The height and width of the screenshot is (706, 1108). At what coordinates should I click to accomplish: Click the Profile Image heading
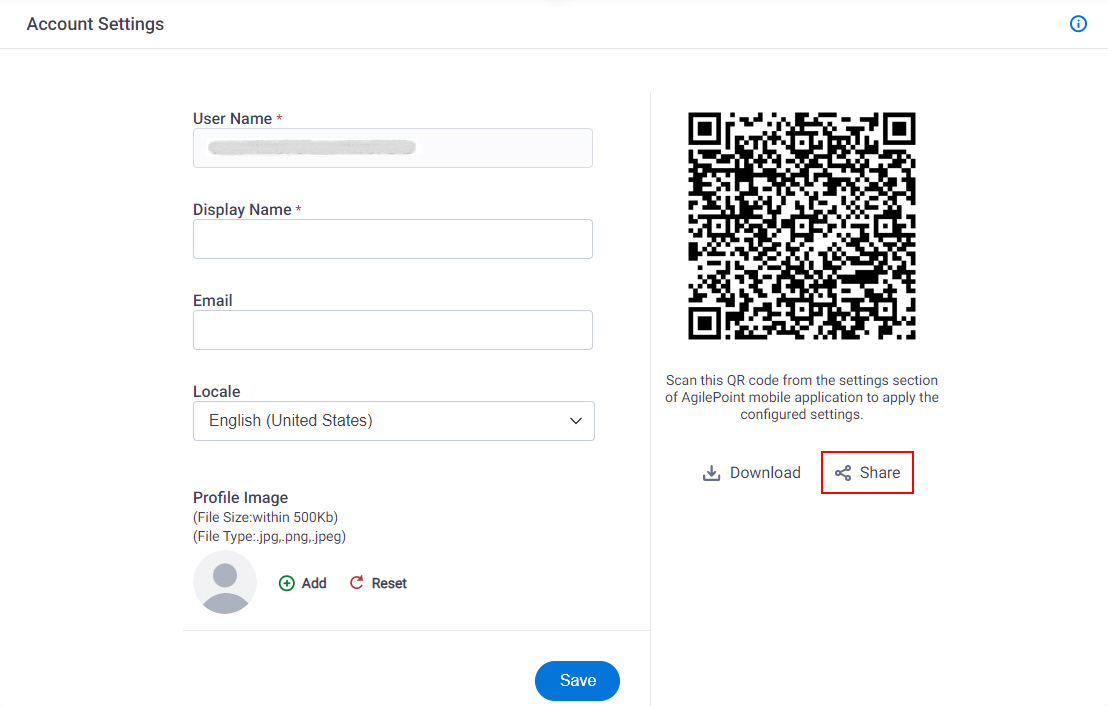(x=240, y=498)
